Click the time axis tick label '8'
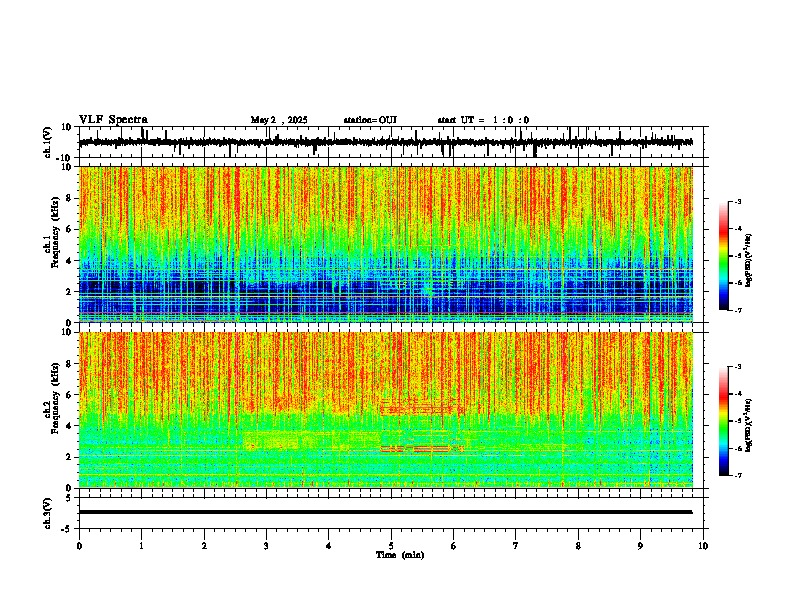The width and height of the screenshot is (792, 612). click(578, 546)
